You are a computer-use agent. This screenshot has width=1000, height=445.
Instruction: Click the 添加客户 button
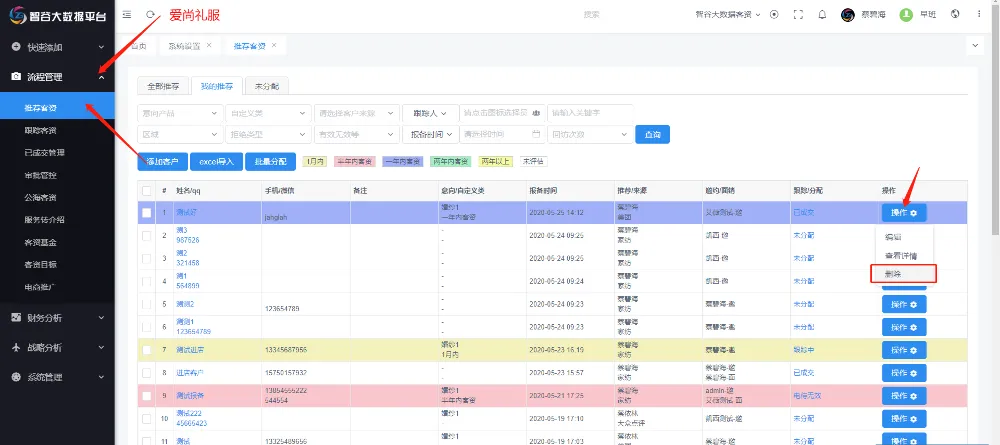(x=162, y=161)
